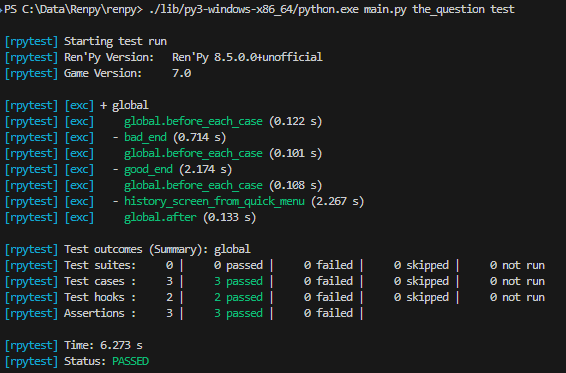
Task: Click '0 failed' in Test cases row
Action: 328,281
